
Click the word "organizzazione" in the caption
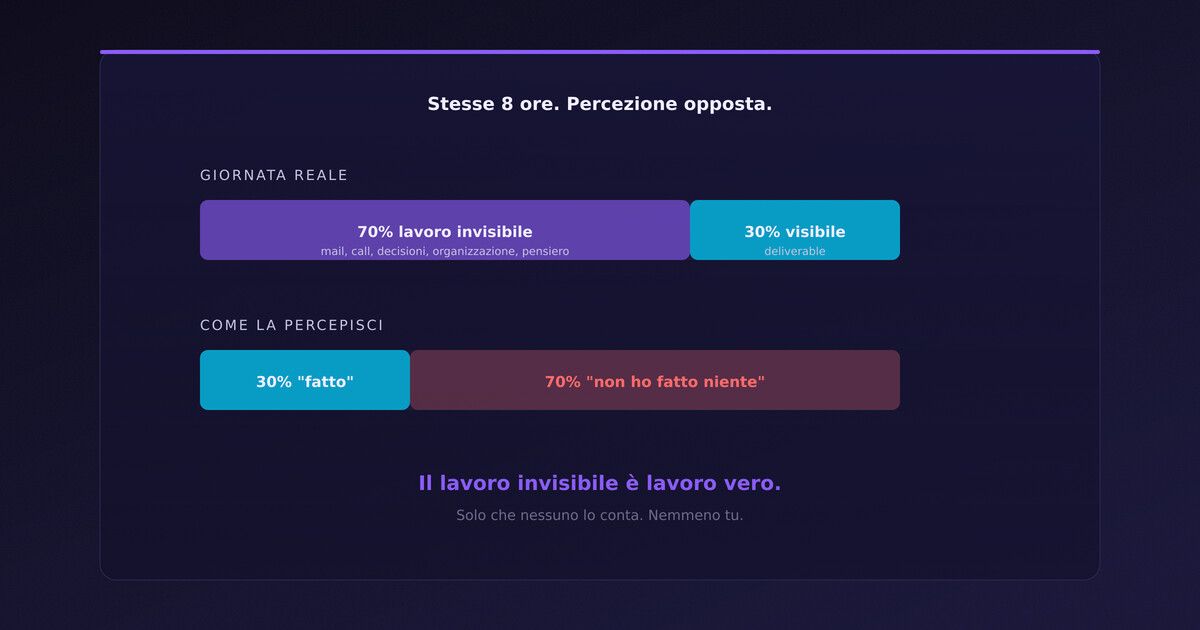click(475, 252)
